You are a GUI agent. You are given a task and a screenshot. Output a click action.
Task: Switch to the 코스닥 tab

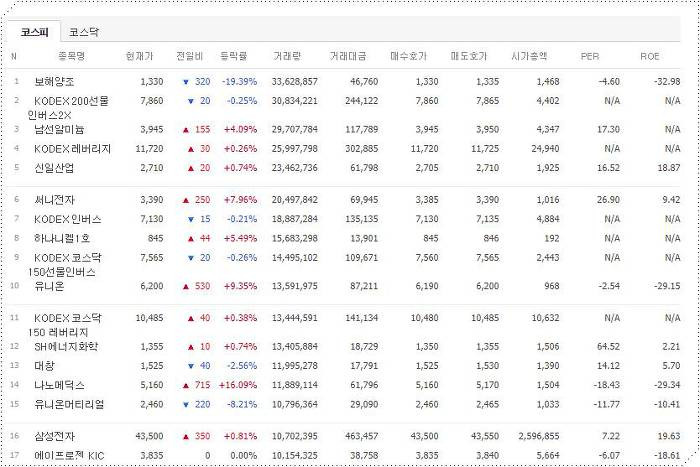(x=84, y=32)
